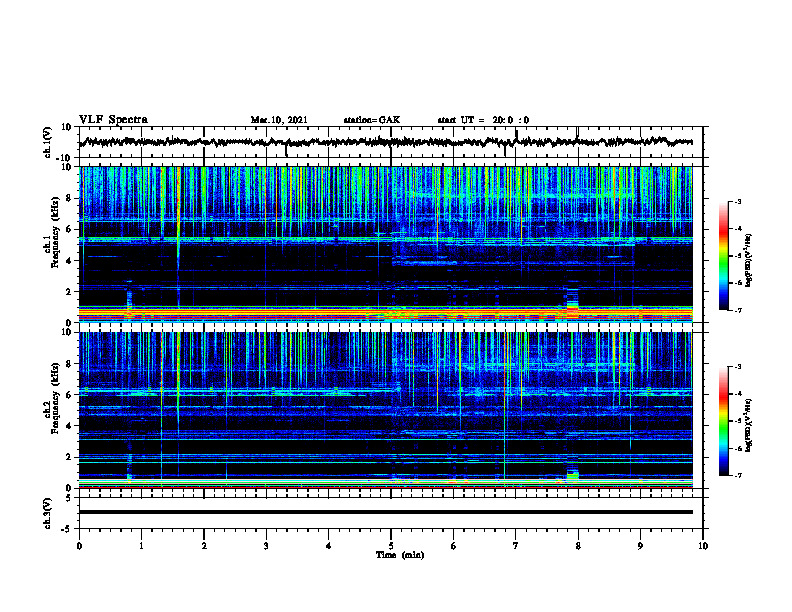Click time axis tick label "9"

click(x=640, y=546)
